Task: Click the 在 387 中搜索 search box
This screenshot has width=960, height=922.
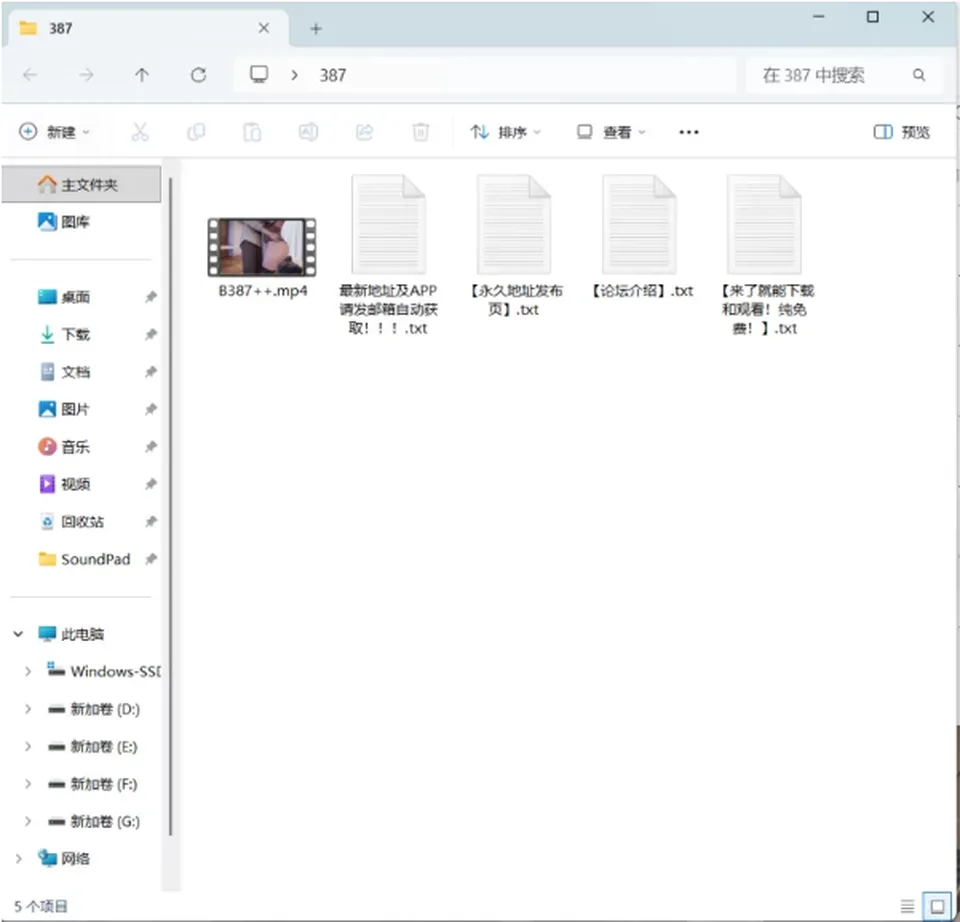Action: [844, 75]
